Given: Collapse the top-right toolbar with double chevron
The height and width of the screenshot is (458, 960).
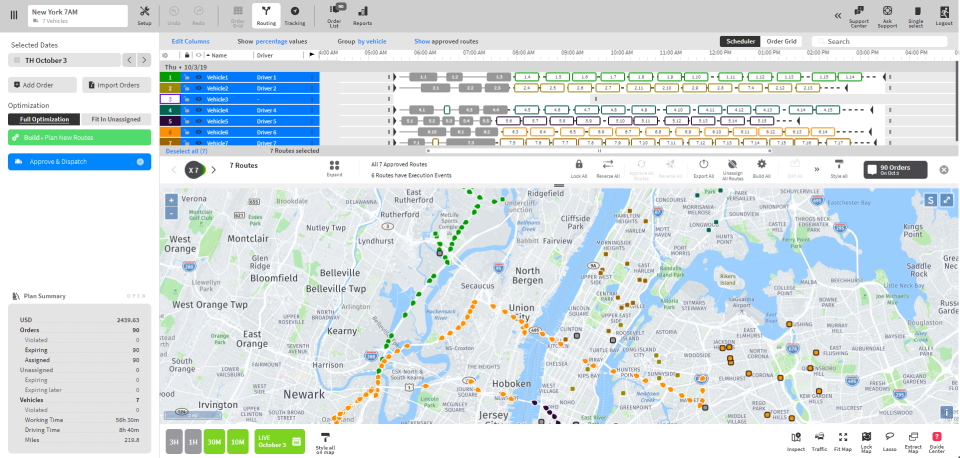Looking at the screenshot, I should click(838, 15).
